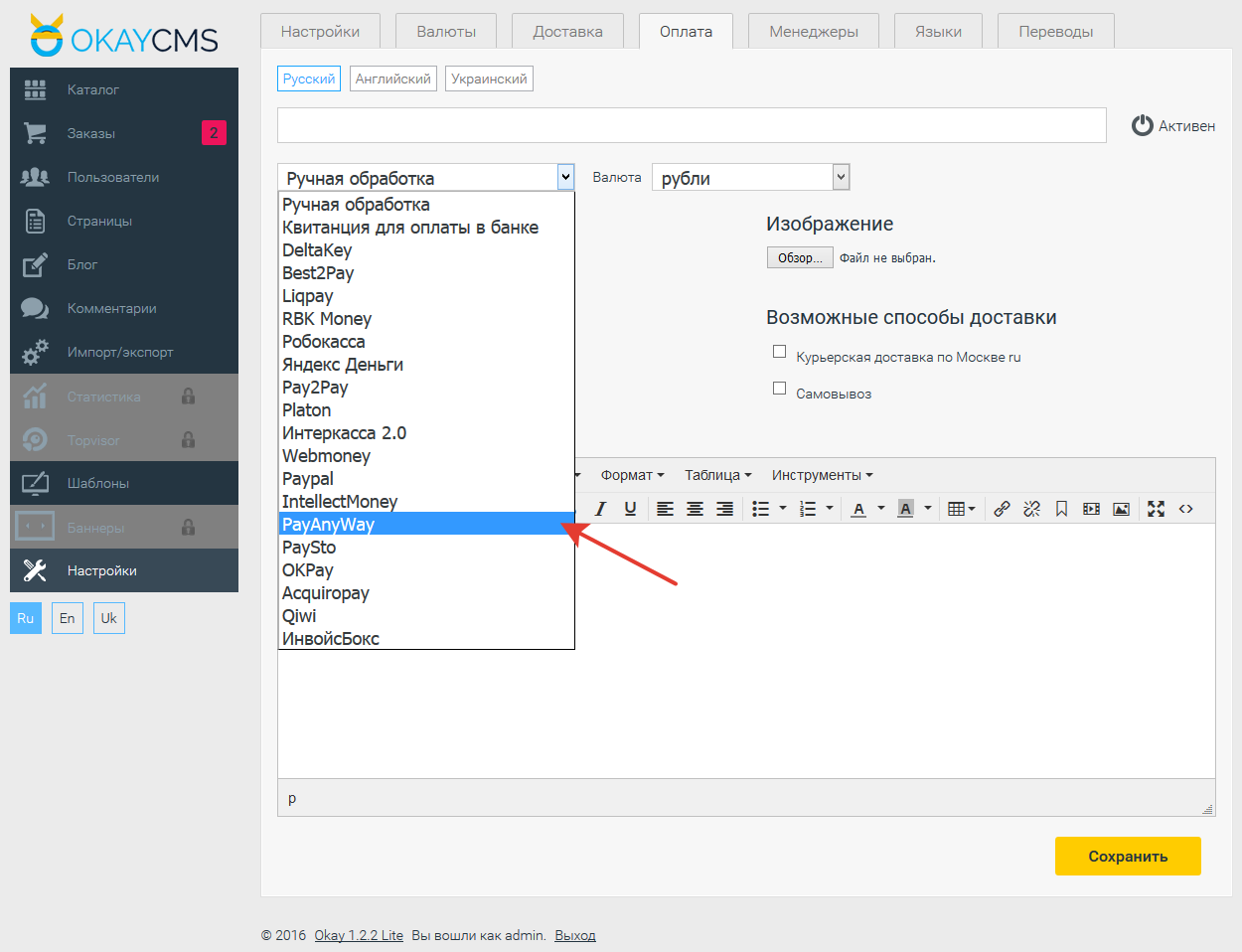Align text left in editor
Image resolution: width=1242 pixels, height=952 pixels.
click(666, 509)
